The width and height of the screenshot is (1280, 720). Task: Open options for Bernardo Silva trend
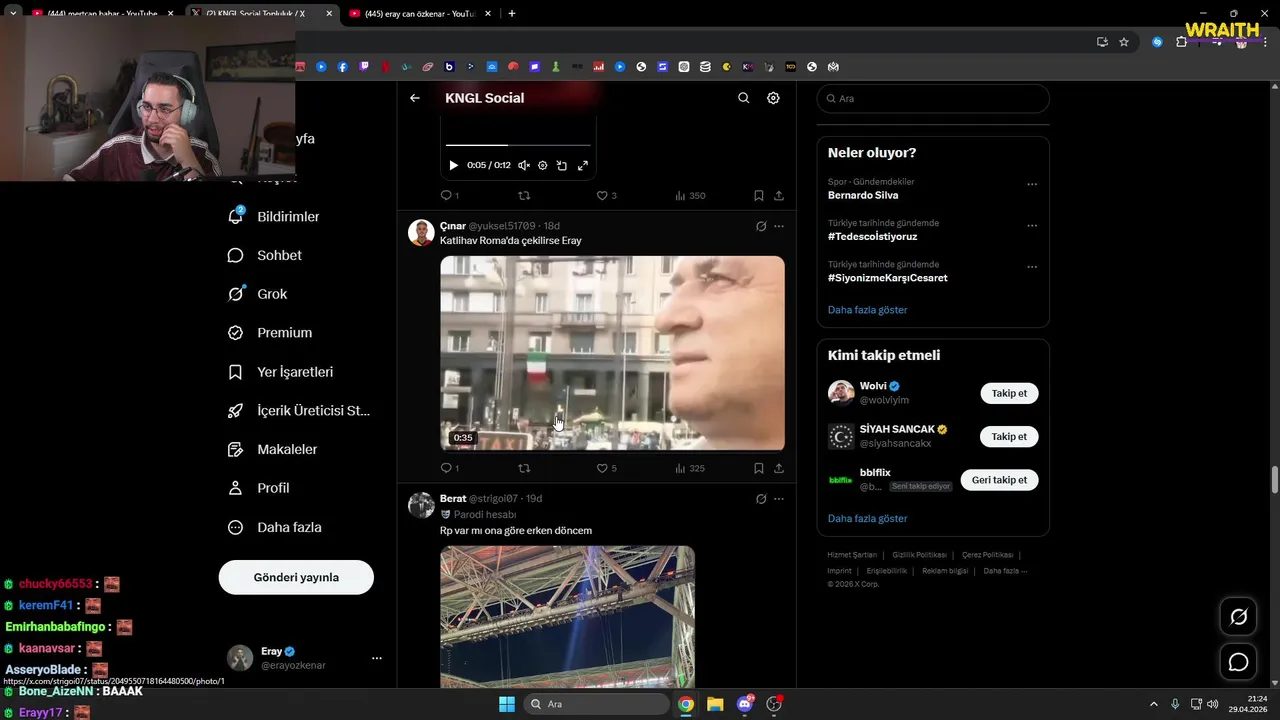coord(1032,184)
